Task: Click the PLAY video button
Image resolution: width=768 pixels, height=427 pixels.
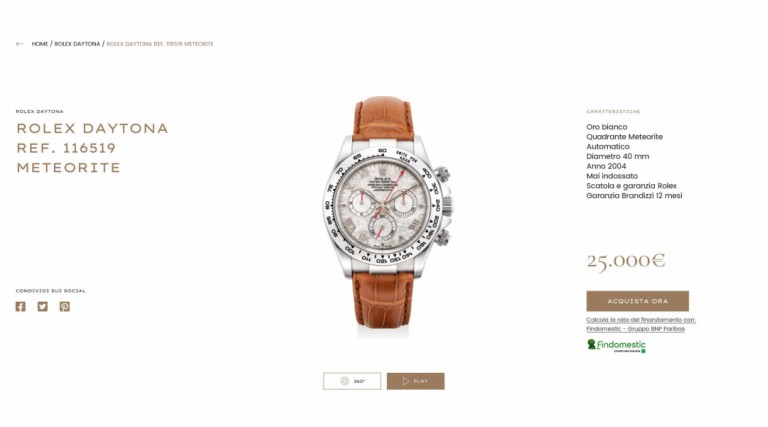Action: coord(416,381)
